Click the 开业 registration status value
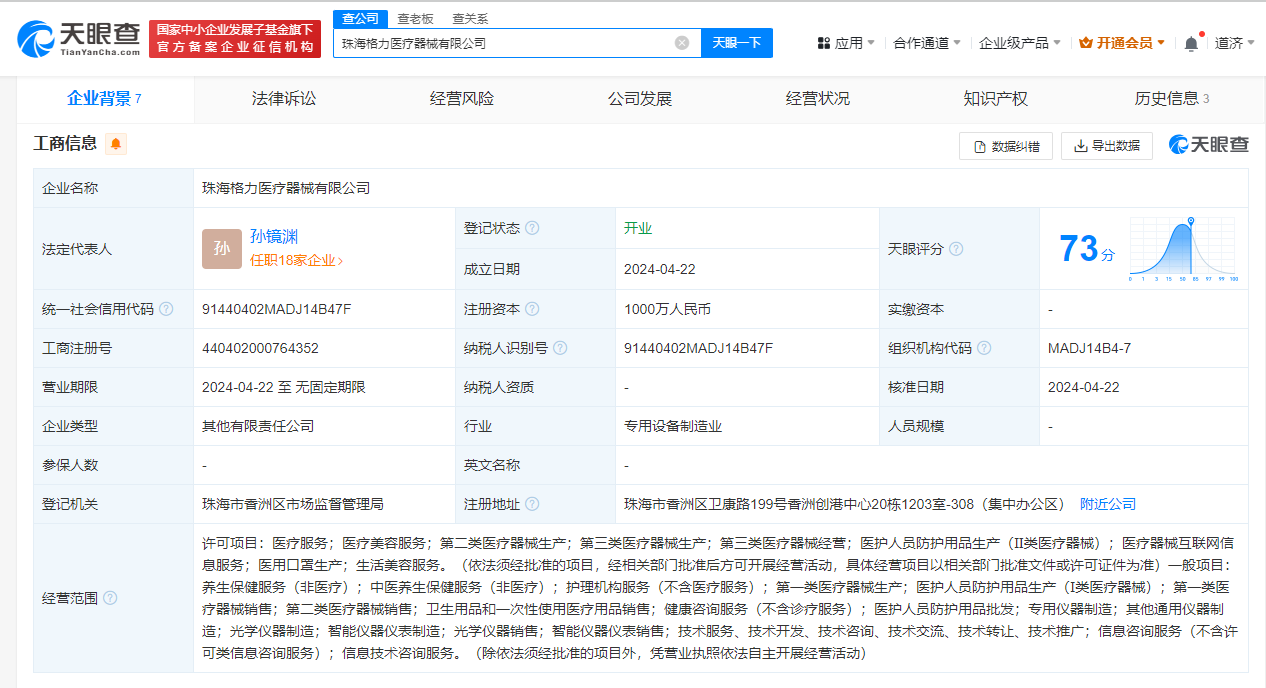1266x688 pixels. [x=638, y=228]
